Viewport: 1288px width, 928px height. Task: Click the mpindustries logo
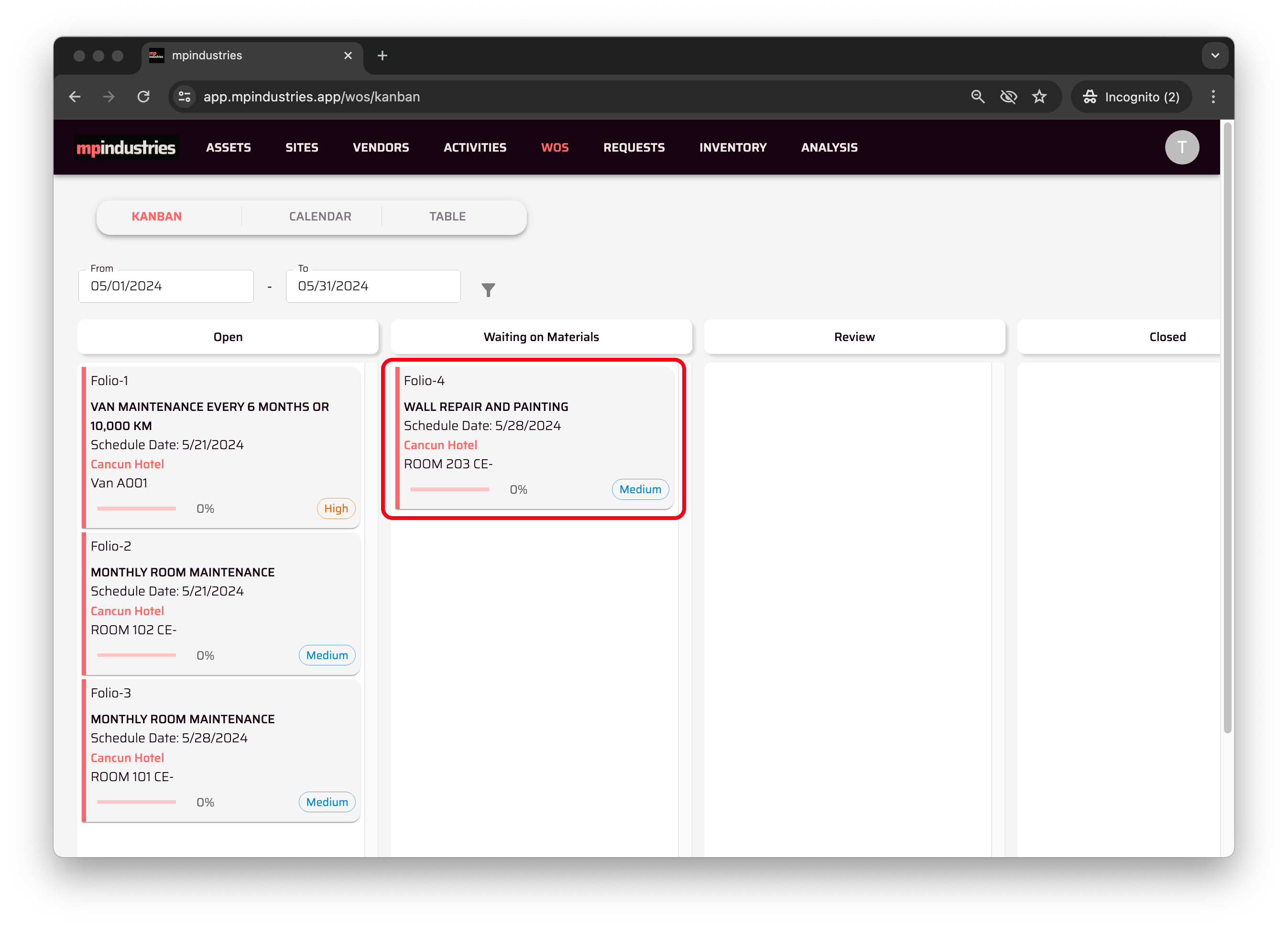(x=126, y=148)
